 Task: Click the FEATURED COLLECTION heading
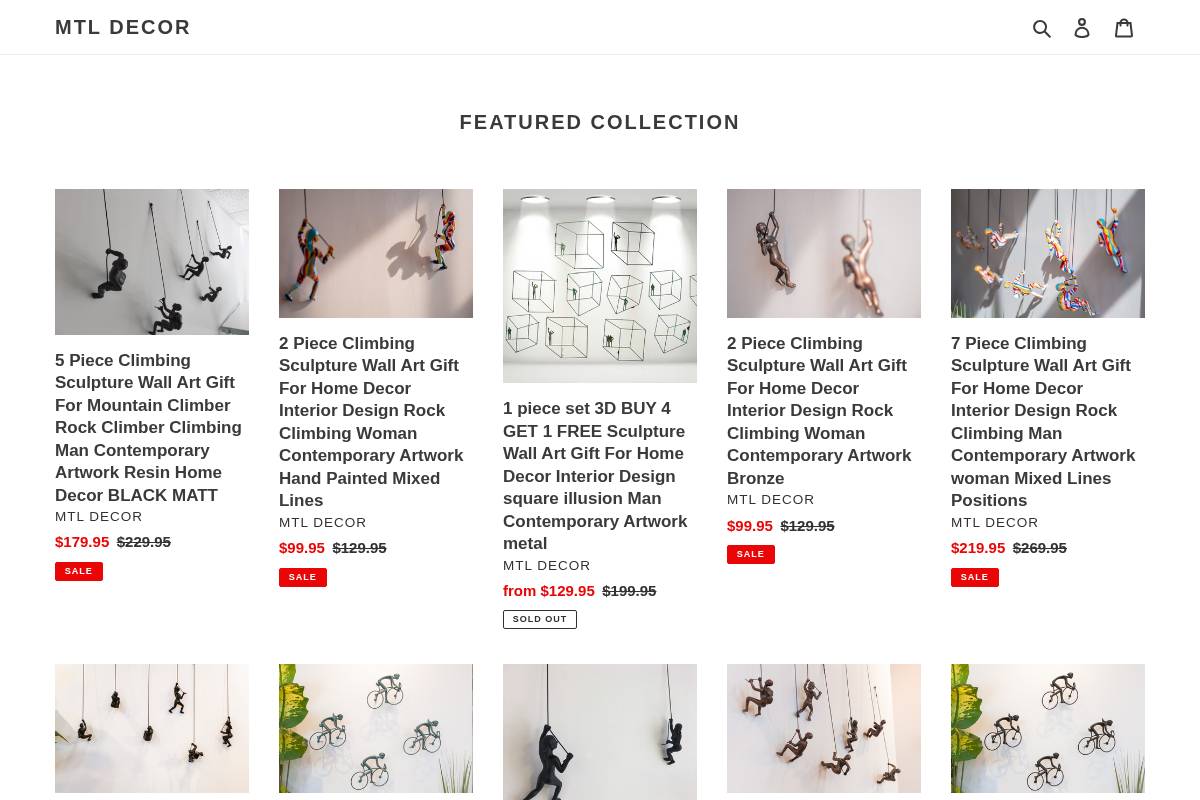pyautogui.click(x=600, y=122)
